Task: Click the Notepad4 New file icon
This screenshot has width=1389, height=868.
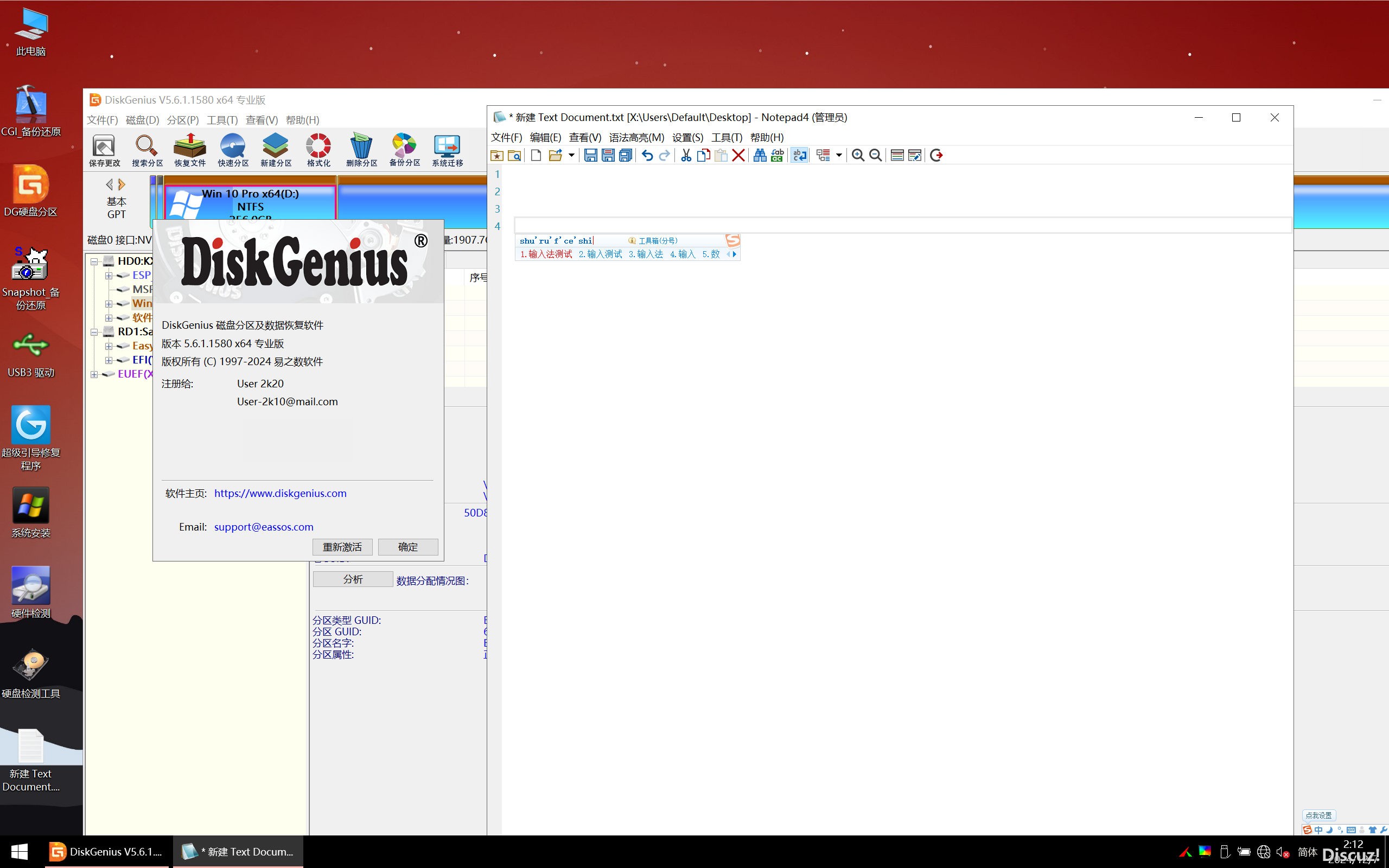Action: pos(536,155)
